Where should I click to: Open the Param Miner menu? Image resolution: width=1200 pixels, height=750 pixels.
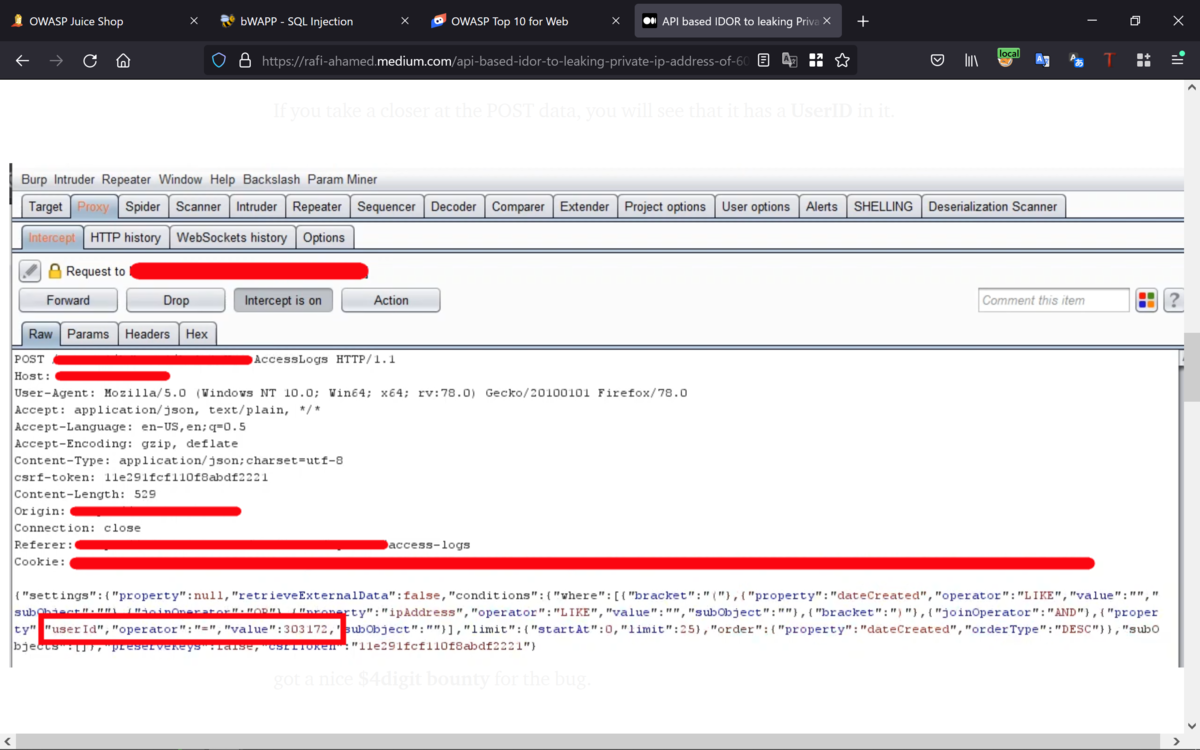click(x=342, y=180)
